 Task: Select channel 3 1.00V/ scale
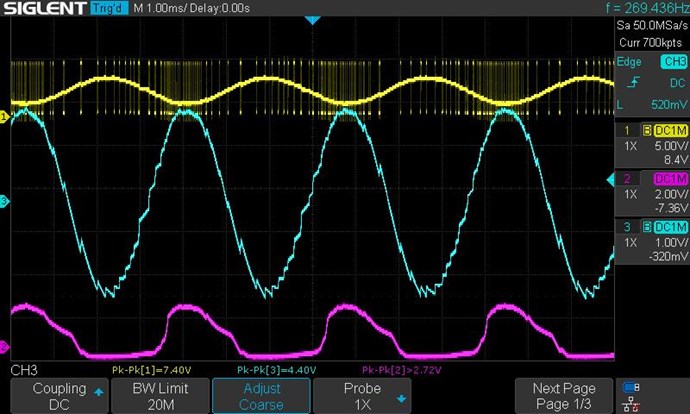671,243
